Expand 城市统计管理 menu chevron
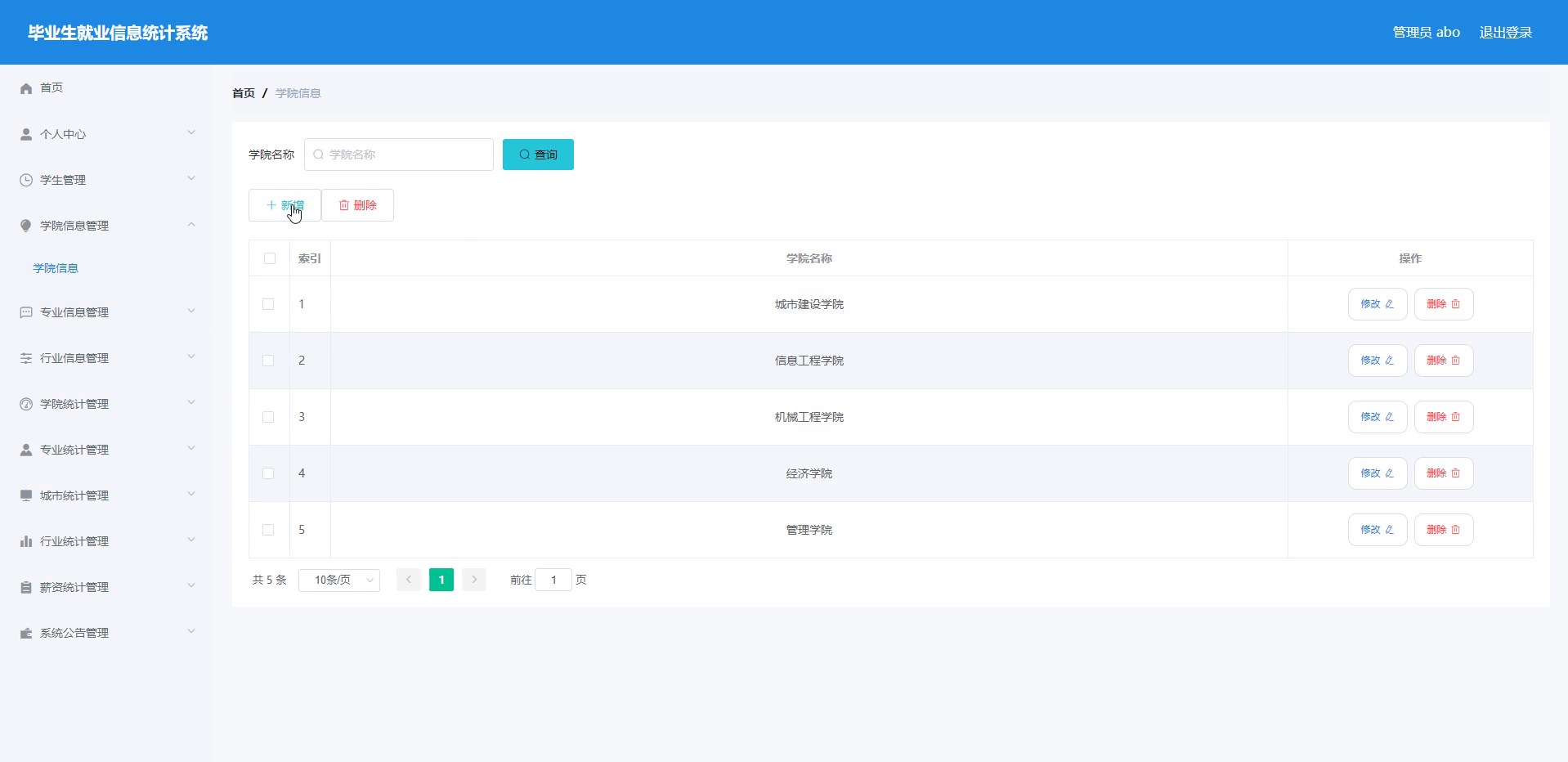This screenshot has width=1568, height=762. coord(191,494)
